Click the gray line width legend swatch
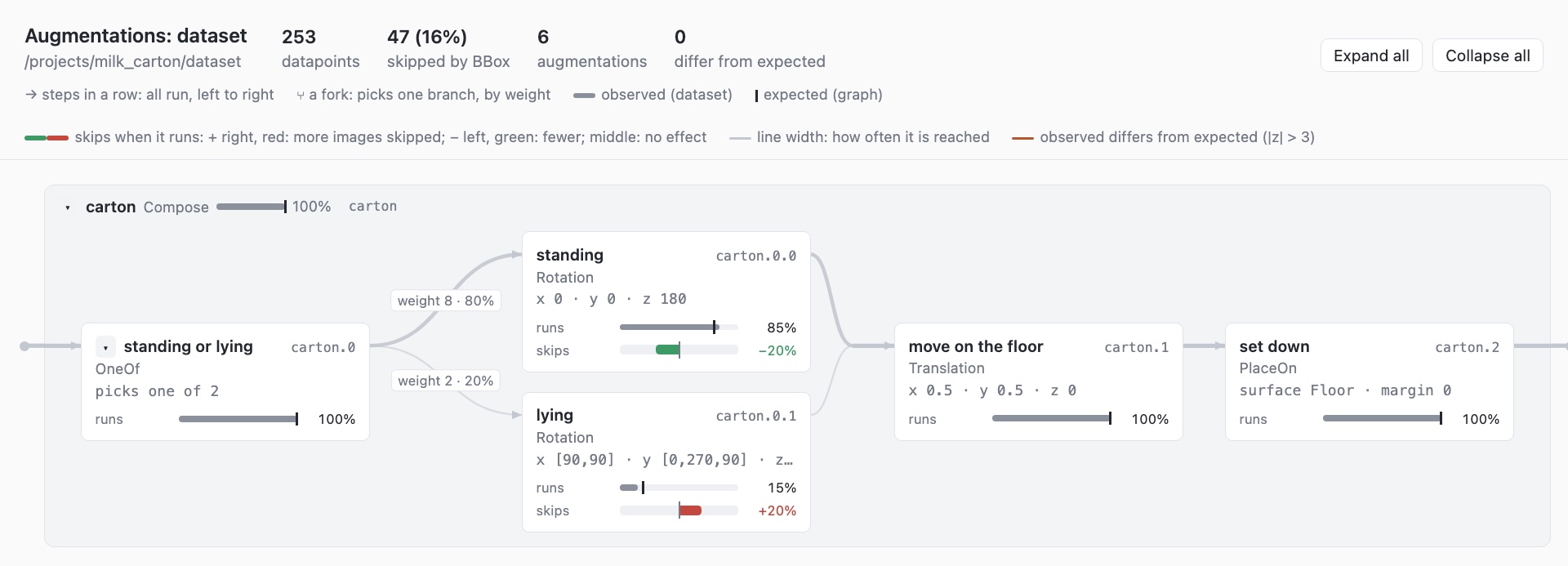The width and height of the screenshot is (1568, 566). pyautogui.click(x=740, y=138)
